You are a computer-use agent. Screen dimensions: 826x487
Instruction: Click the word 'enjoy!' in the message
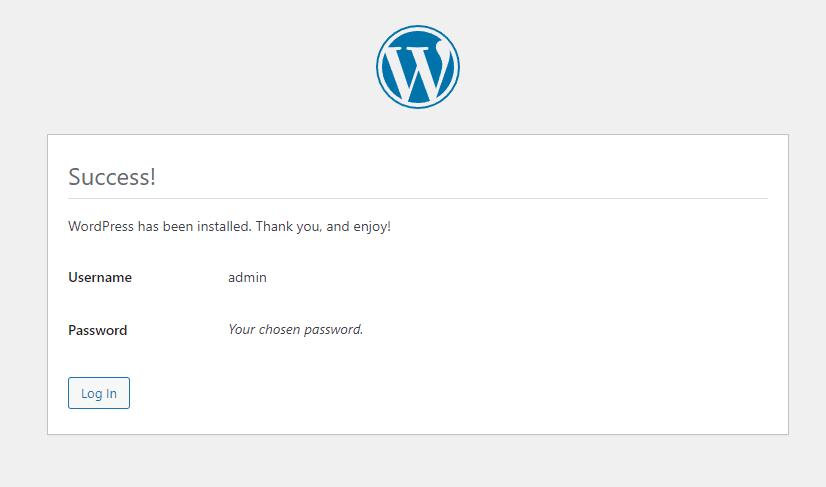(371, 227)
